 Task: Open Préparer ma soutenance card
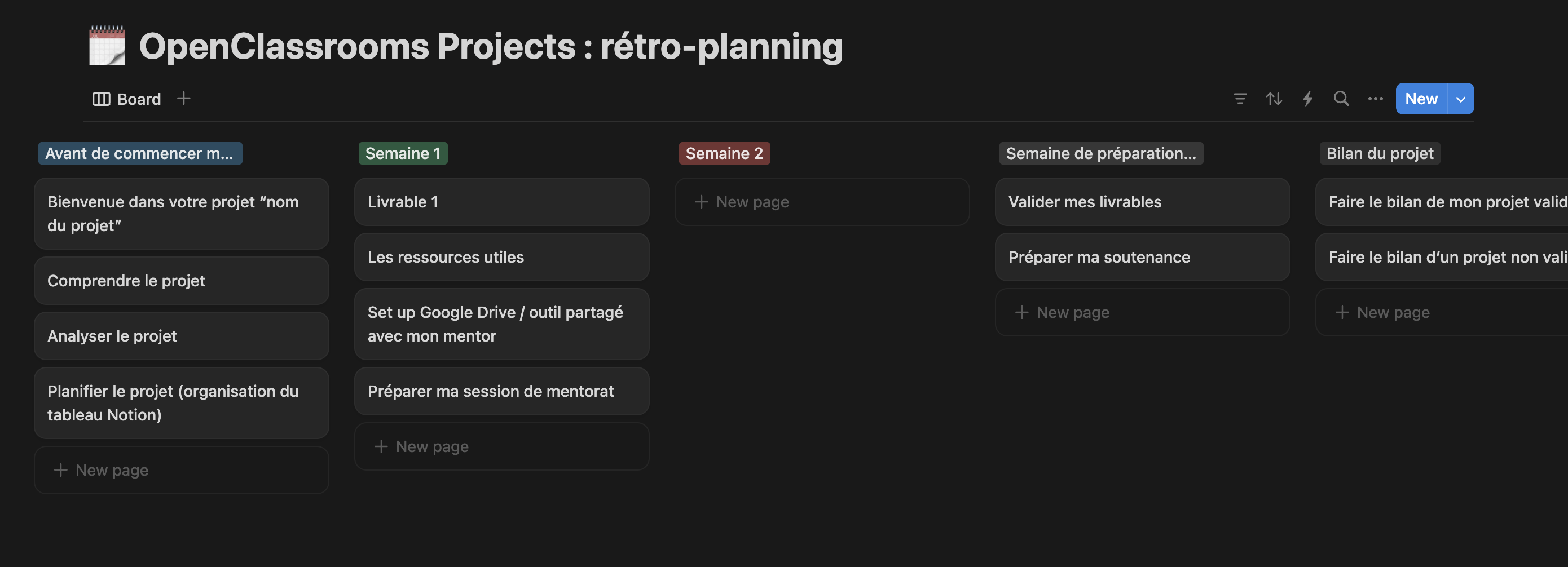tap(1142, 258)
